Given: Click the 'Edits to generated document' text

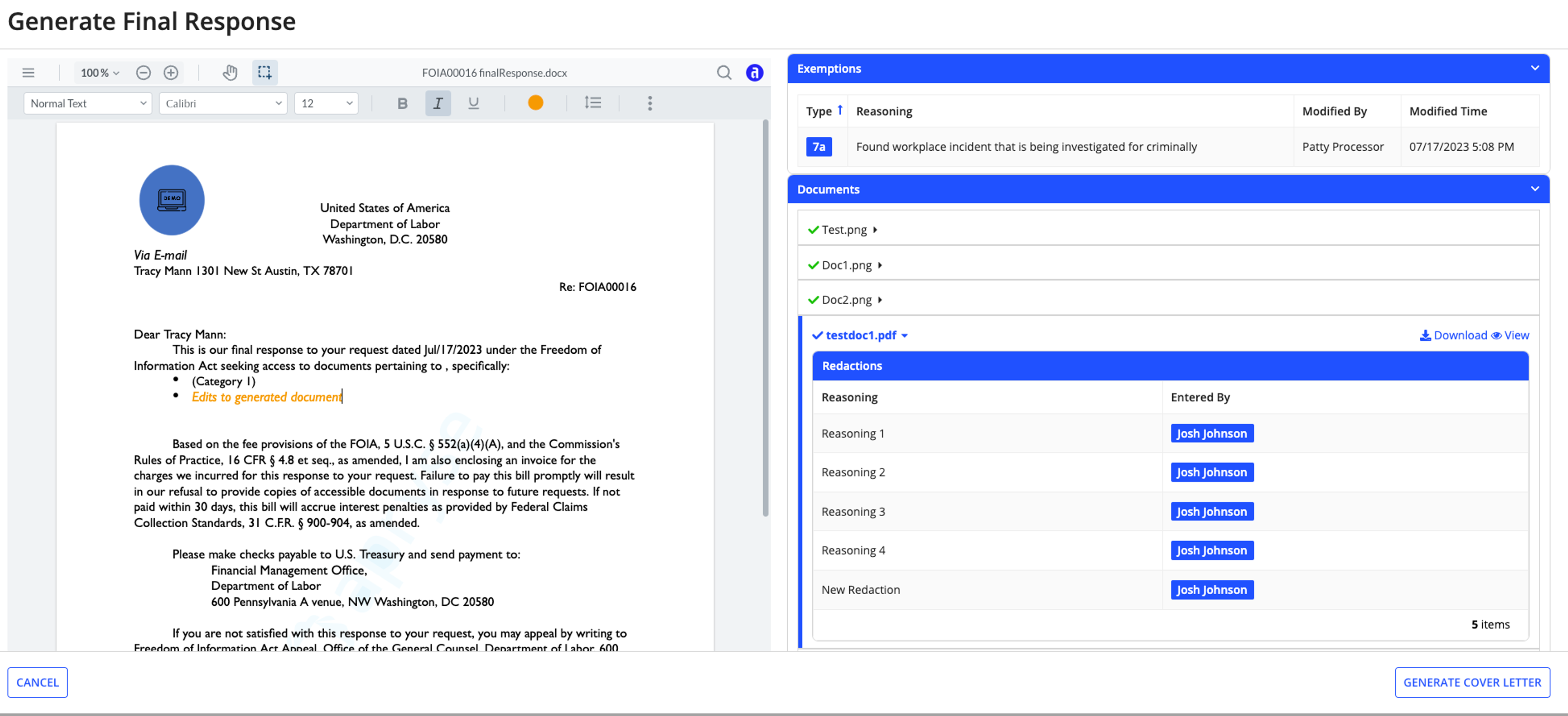Looking at the screenshot, I should click(267, 397).
